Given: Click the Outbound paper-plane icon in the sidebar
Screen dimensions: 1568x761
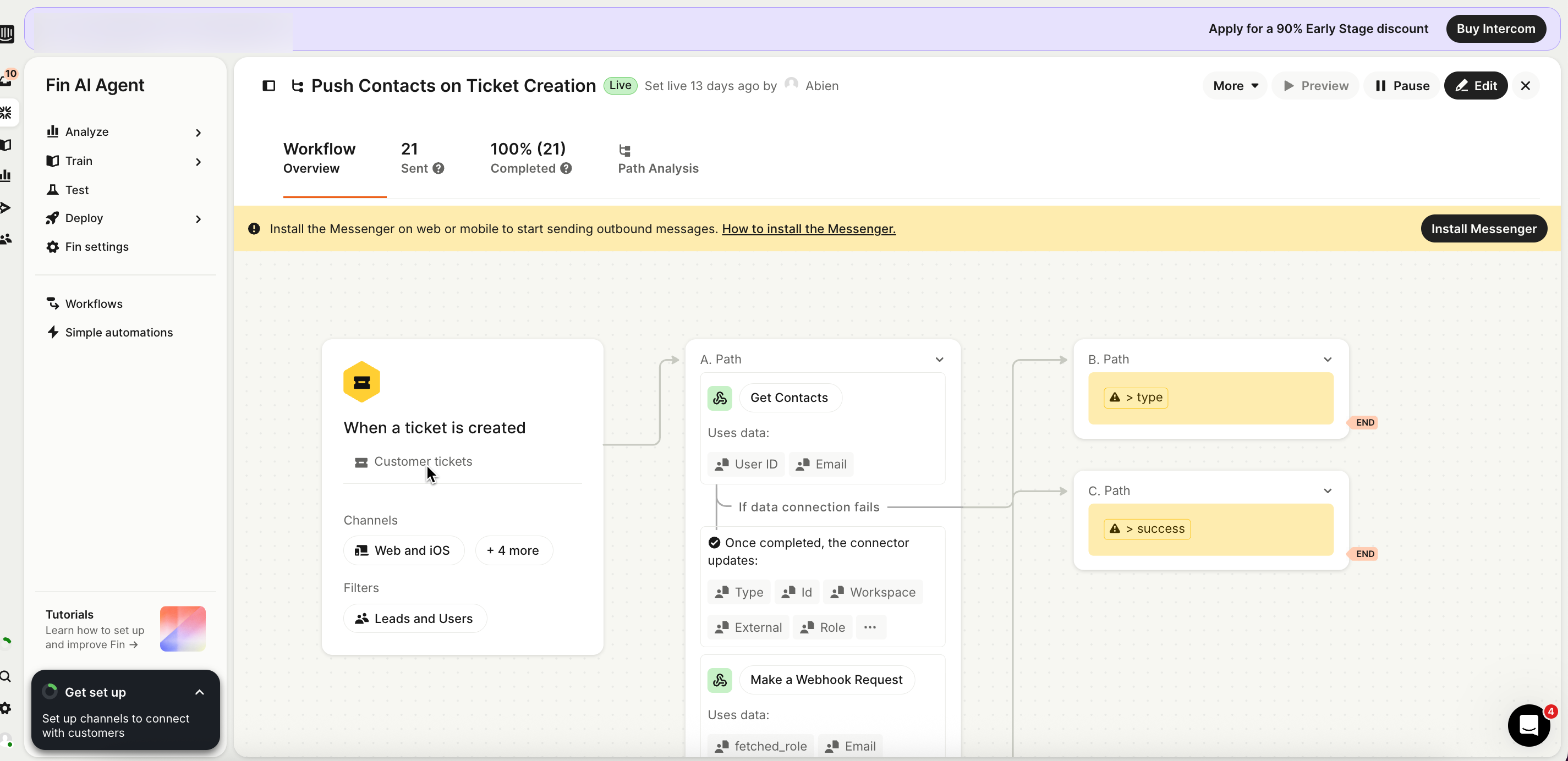Looking at the screenshot, I should (7, 208).
